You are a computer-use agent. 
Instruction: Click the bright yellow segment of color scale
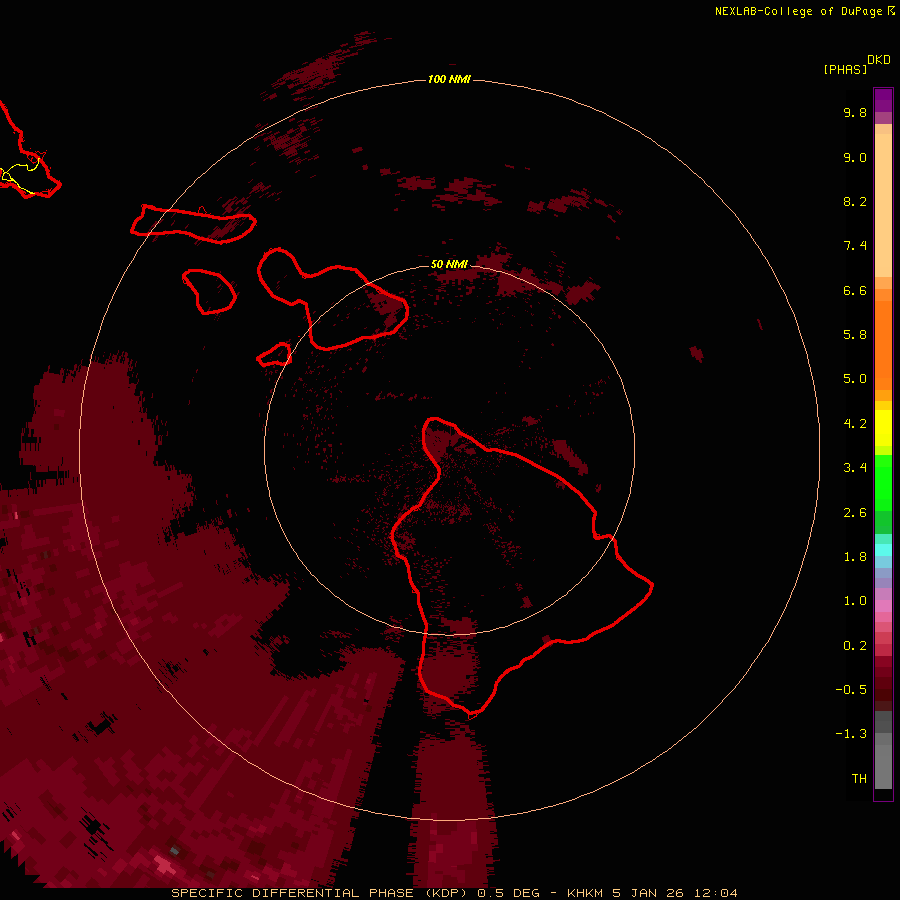point(883,428)
